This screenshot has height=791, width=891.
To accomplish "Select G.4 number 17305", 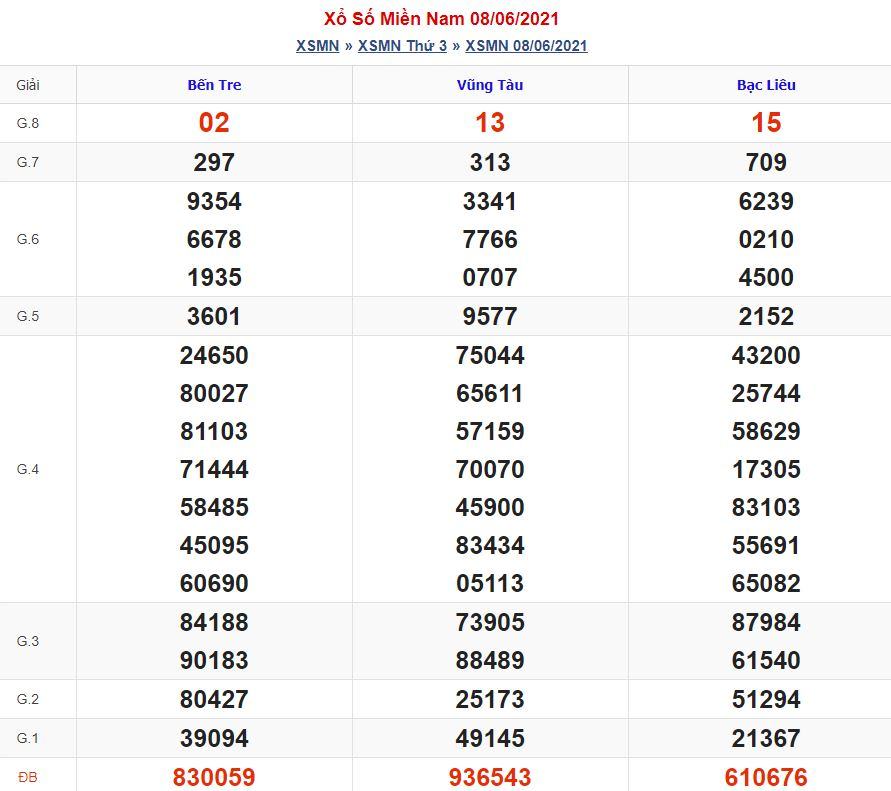I will click(766, 469).
